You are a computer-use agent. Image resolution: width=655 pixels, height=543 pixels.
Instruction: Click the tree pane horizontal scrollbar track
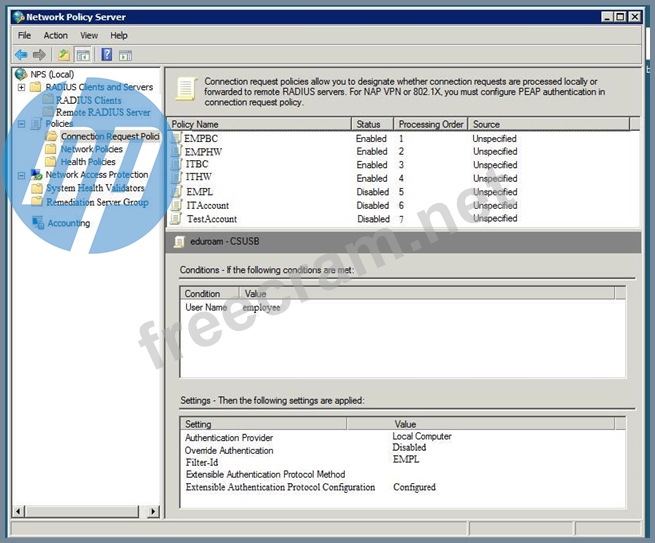point(86,511)
